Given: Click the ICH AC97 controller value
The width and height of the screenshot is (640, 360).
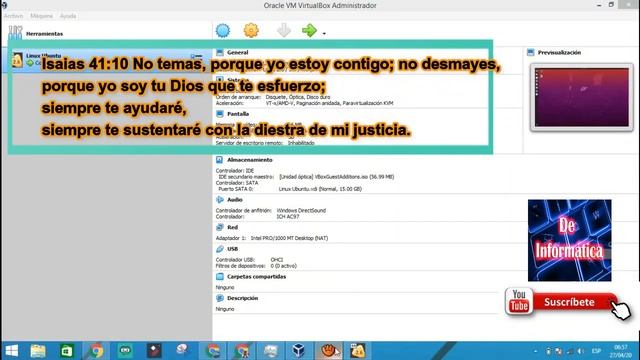Looking at the screenshot, I should click(288, 217).
